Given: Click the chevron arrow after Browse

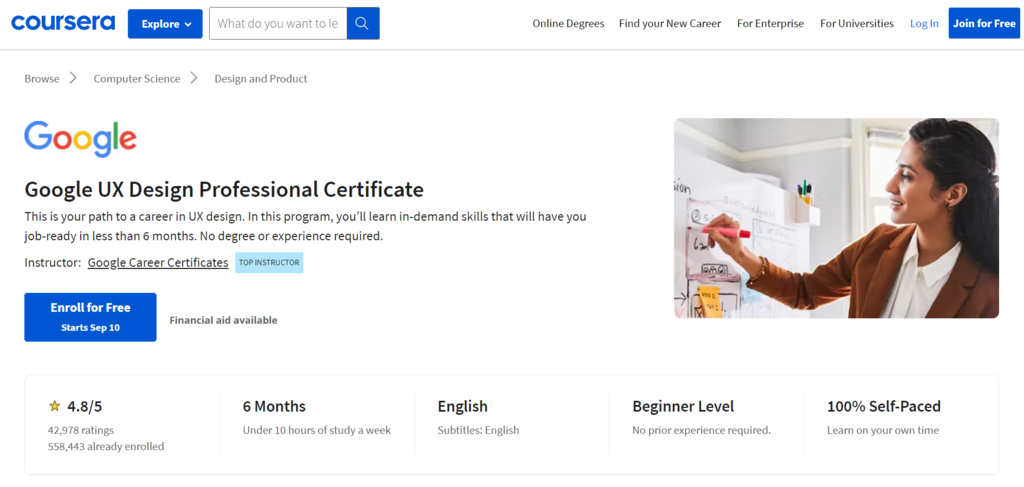Looking at the screenshot, I should click(74, 78).
